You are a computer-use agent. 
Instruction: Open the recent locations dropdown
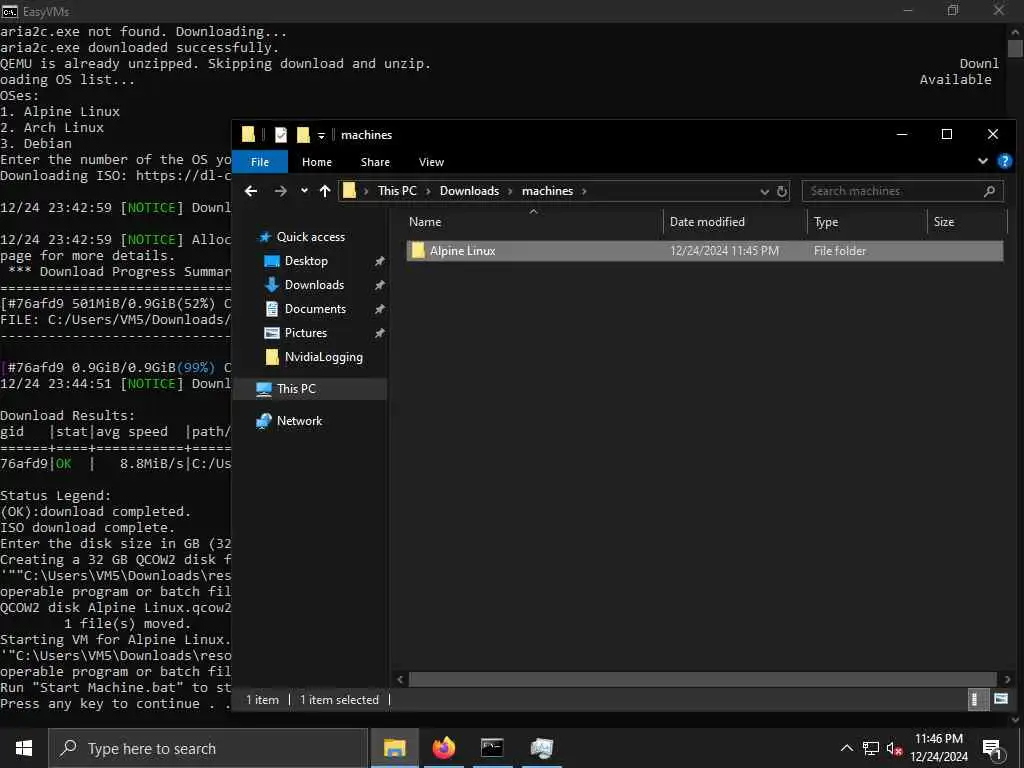coord(304,191)
